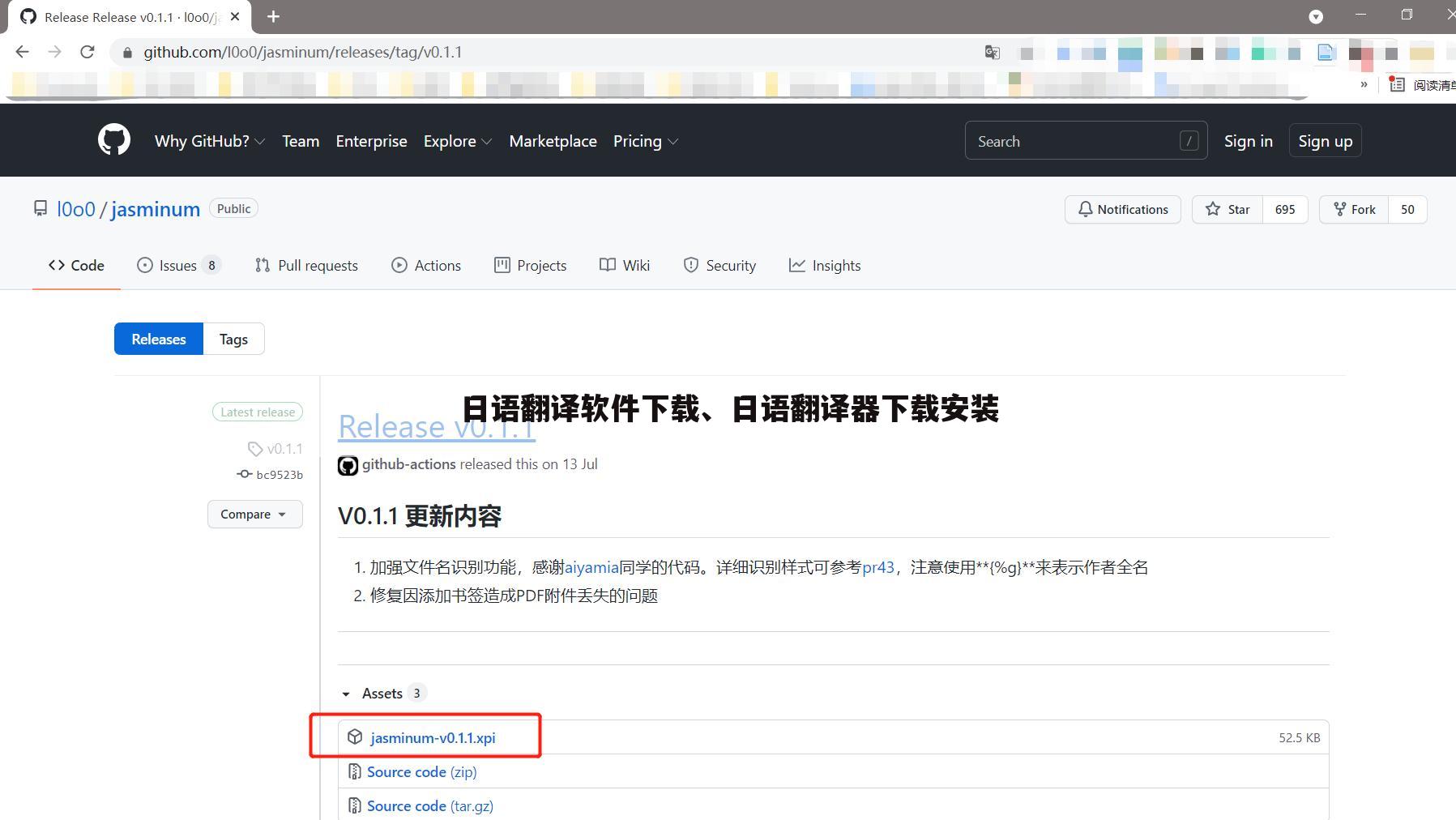Click the Sign in link
Screen dimensions: 1456x820
(x=1248, y=141)
